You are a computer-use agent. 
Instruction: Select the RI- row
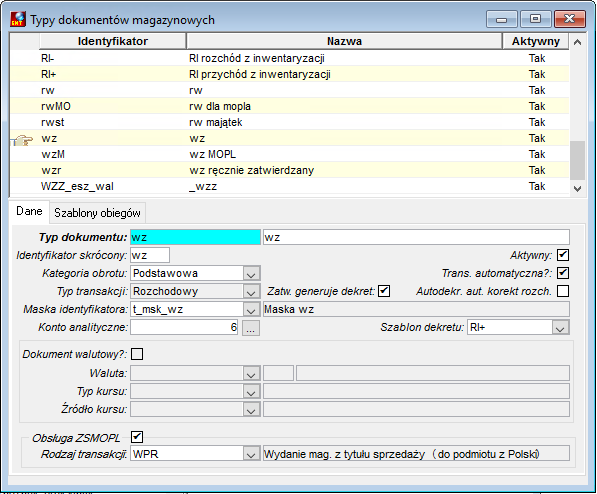[x=290, y=58]
